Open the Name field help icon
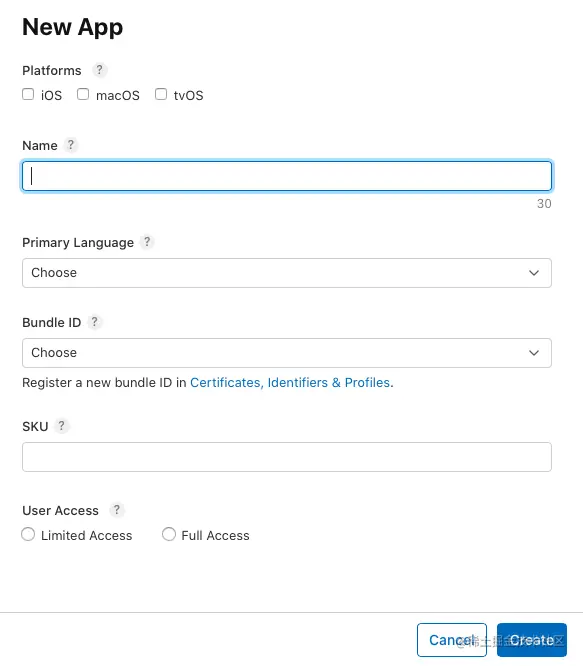This screenshot has width=583, height=666. 71,145
